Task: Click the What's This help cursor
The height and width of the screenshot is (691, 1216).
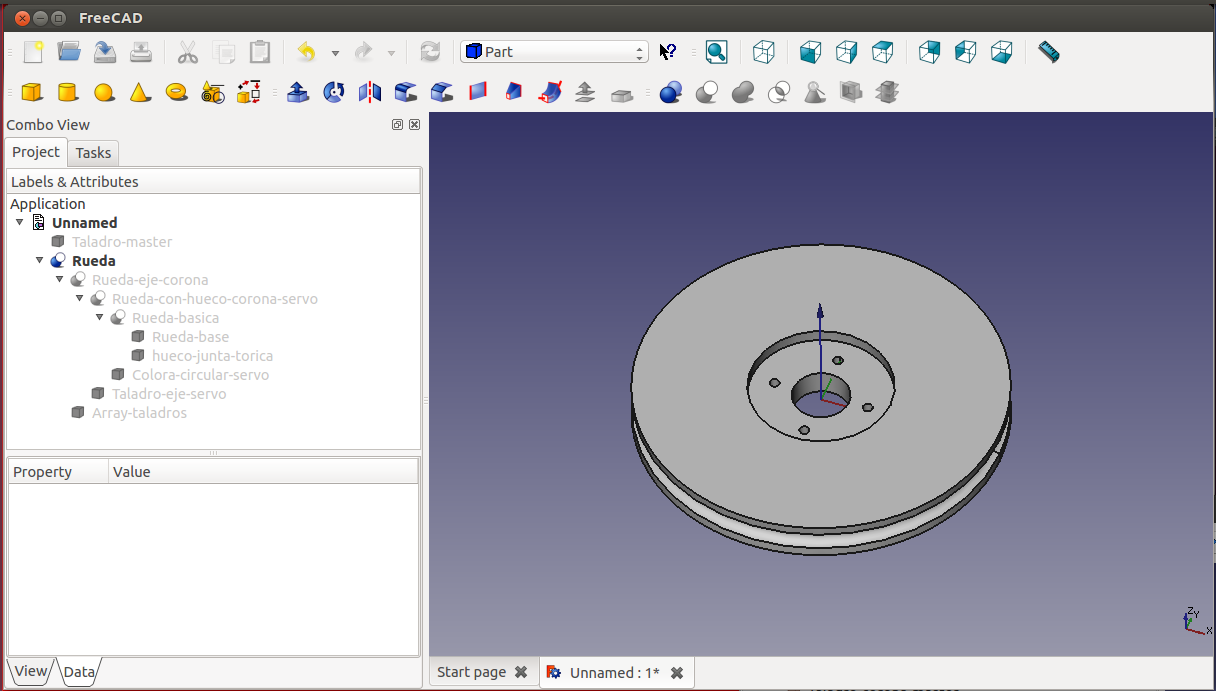Action: coord(668,52)
